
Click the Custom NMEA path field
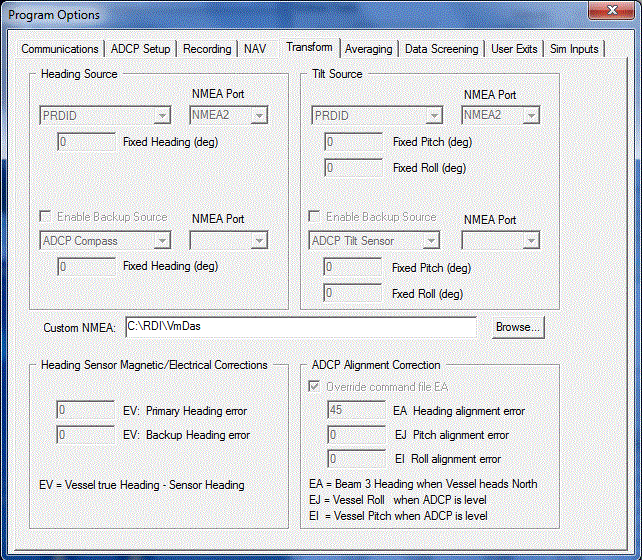(299, 327)
